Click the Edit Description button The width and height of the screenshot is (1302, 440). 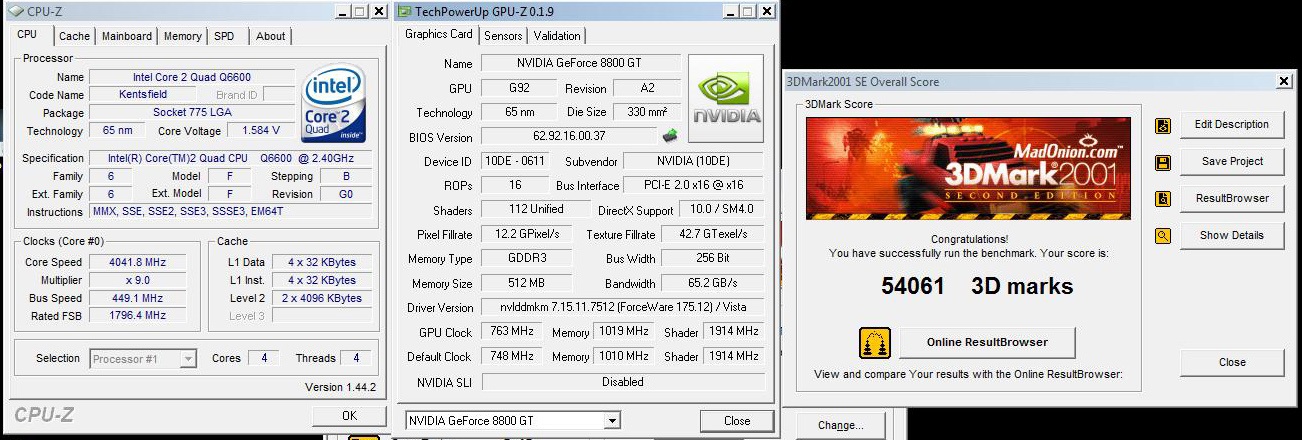point(1232,125)
